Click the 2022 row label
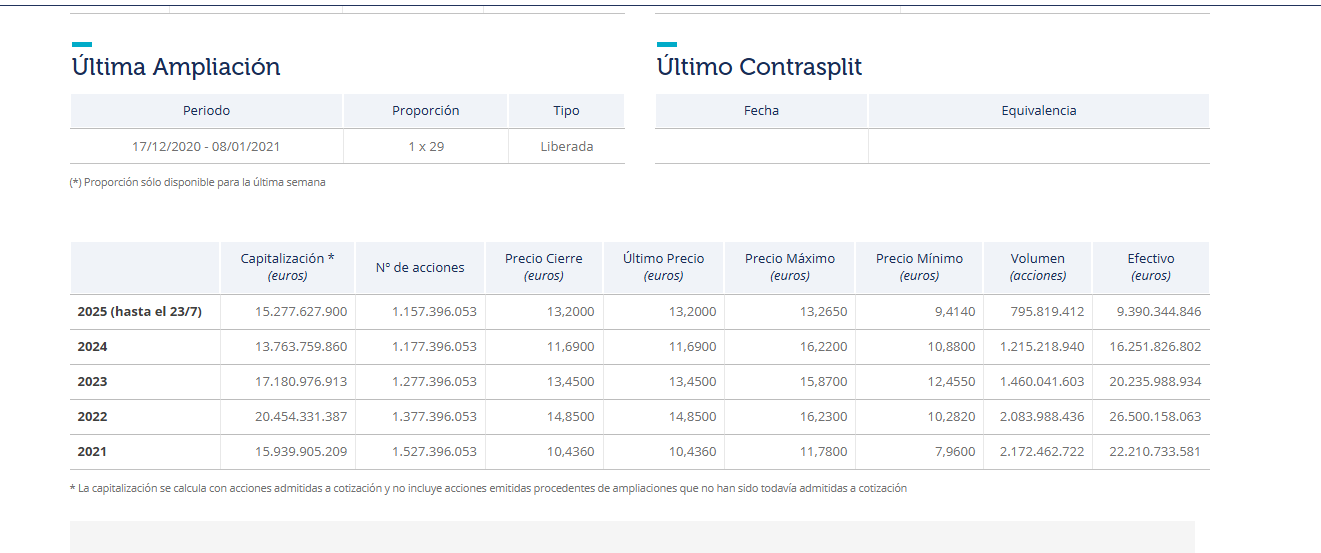1321x553 pixels. pyautogui.click(x=93, y=417)
